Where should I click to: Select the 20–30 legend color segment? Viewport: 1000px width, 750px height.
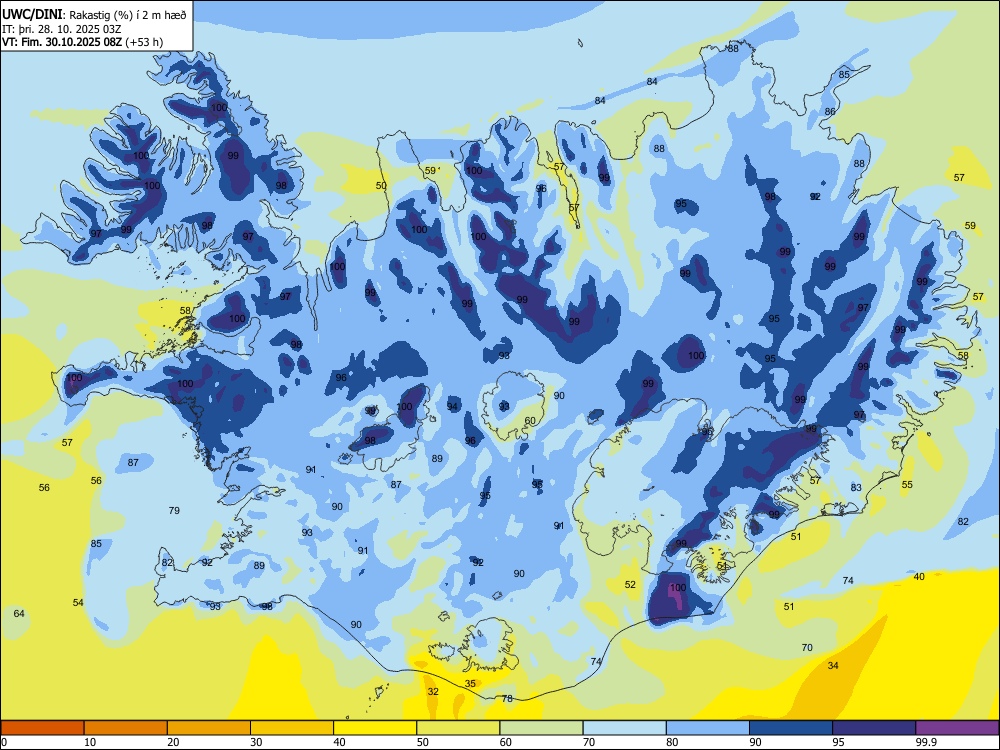(x=209, y=728)
